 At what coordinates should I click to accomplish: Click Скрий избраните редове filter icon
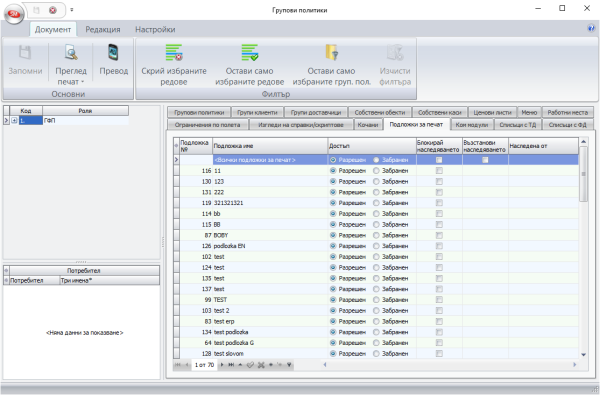click(174, 53)
